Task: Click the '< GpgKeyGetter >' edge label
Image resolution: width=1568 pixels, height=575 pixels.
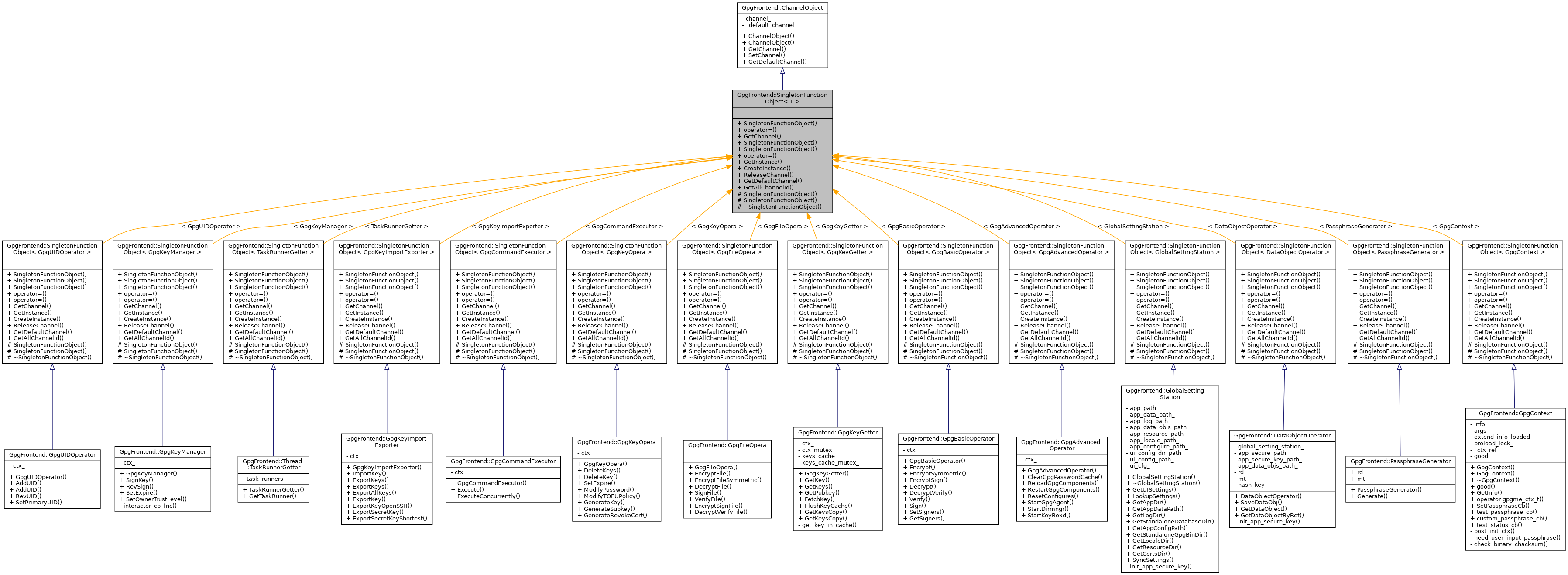Action: pos(842,227)
